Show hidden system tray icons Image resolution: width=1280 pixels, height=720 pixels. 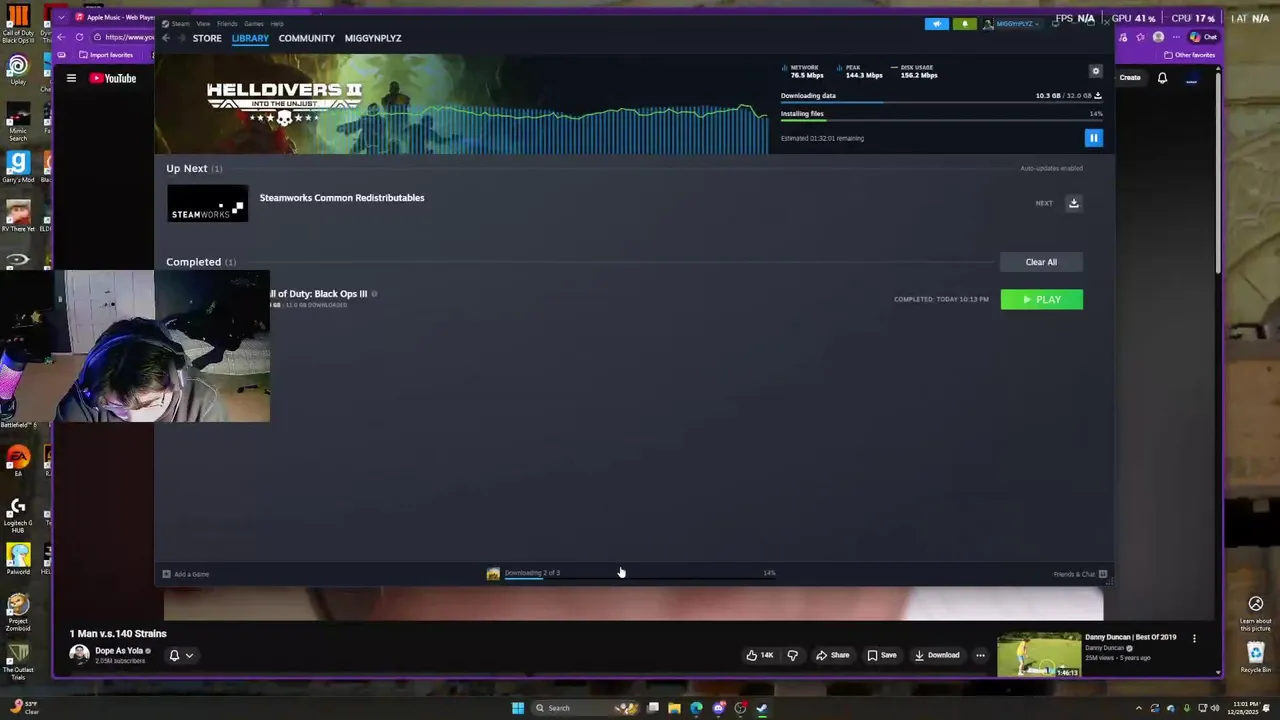pos(1138,708)
